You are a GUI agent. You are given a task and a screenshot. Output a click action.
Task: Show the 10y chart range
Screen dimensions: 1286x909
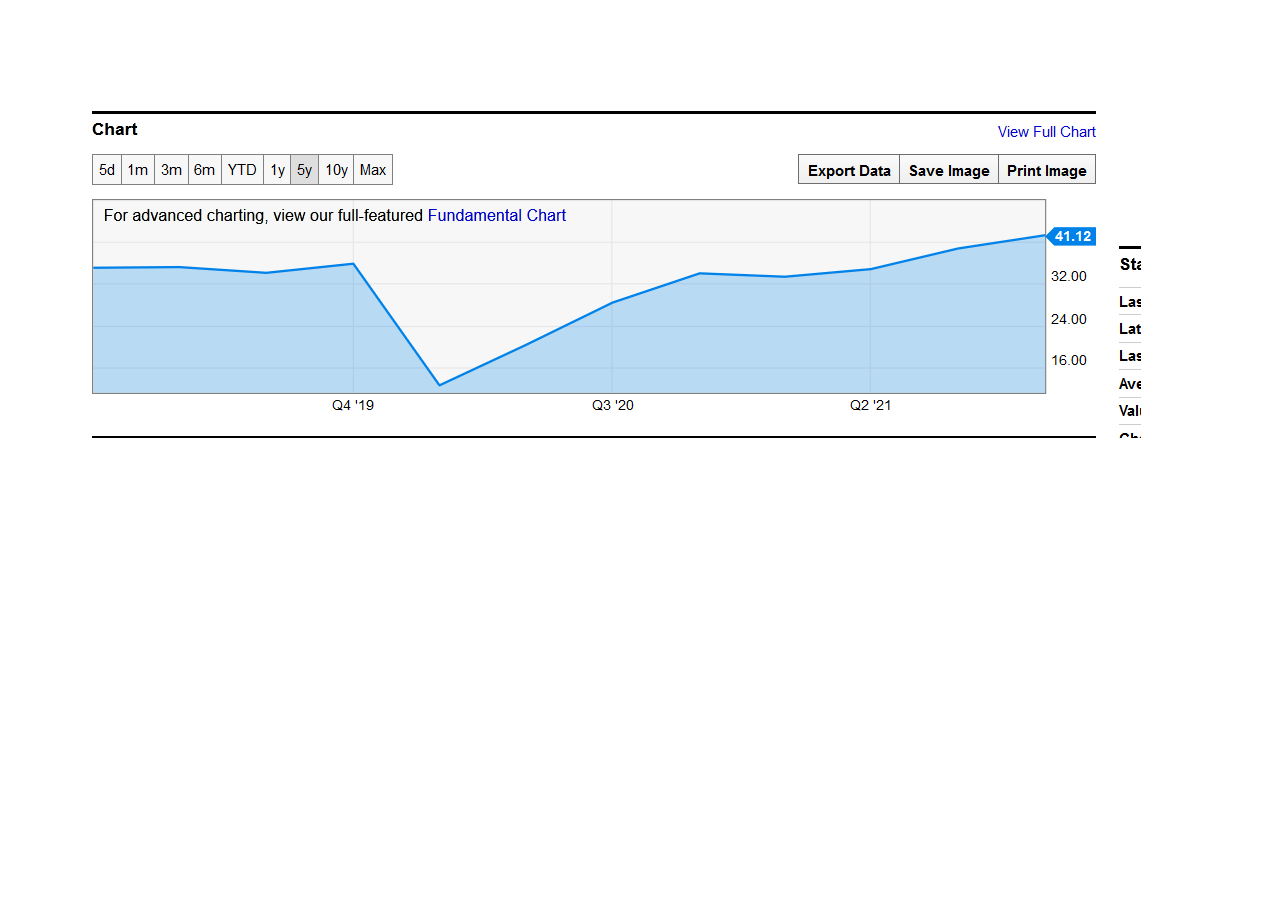[336, 170]
